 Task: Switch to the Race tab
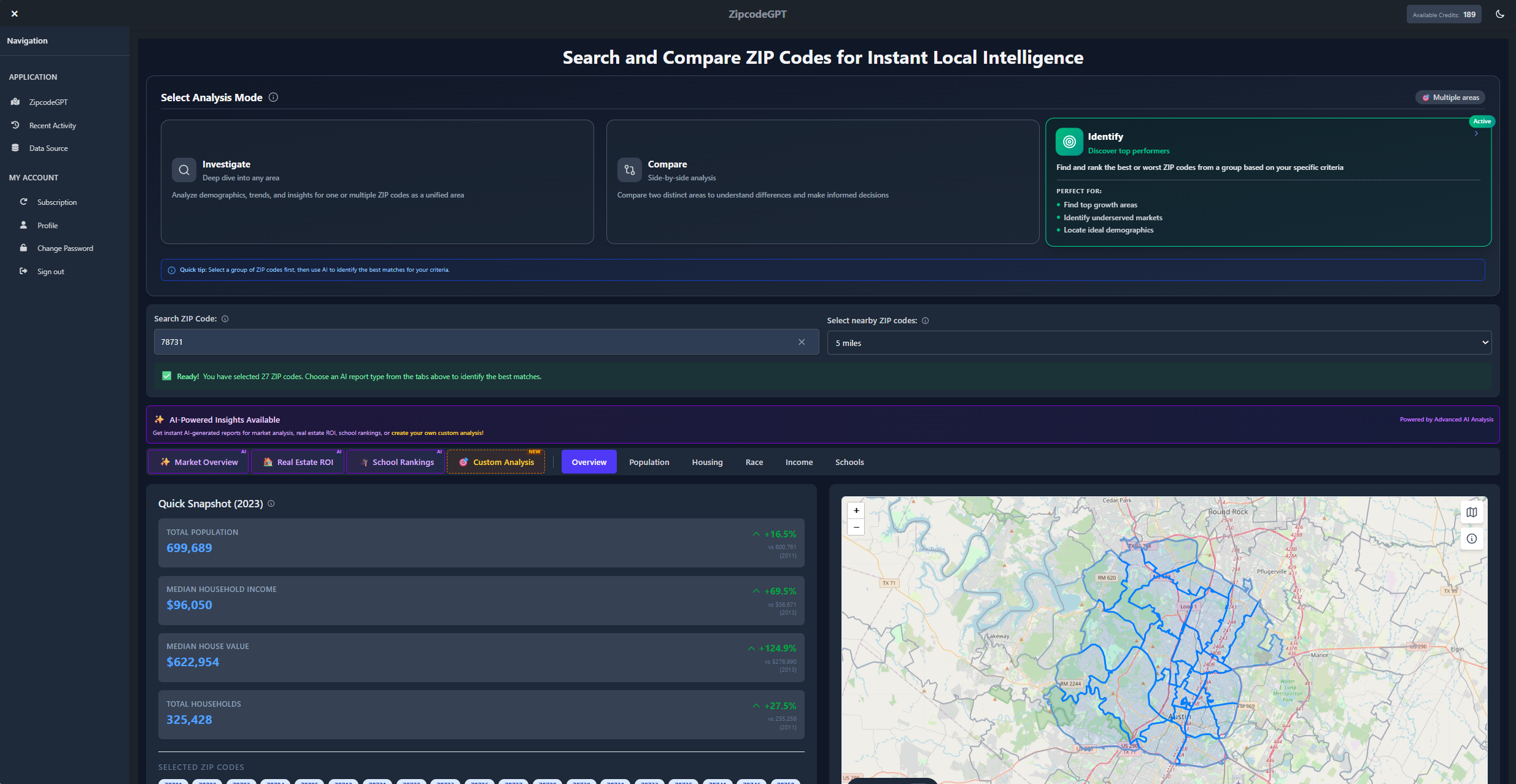[x=754, y=462]
